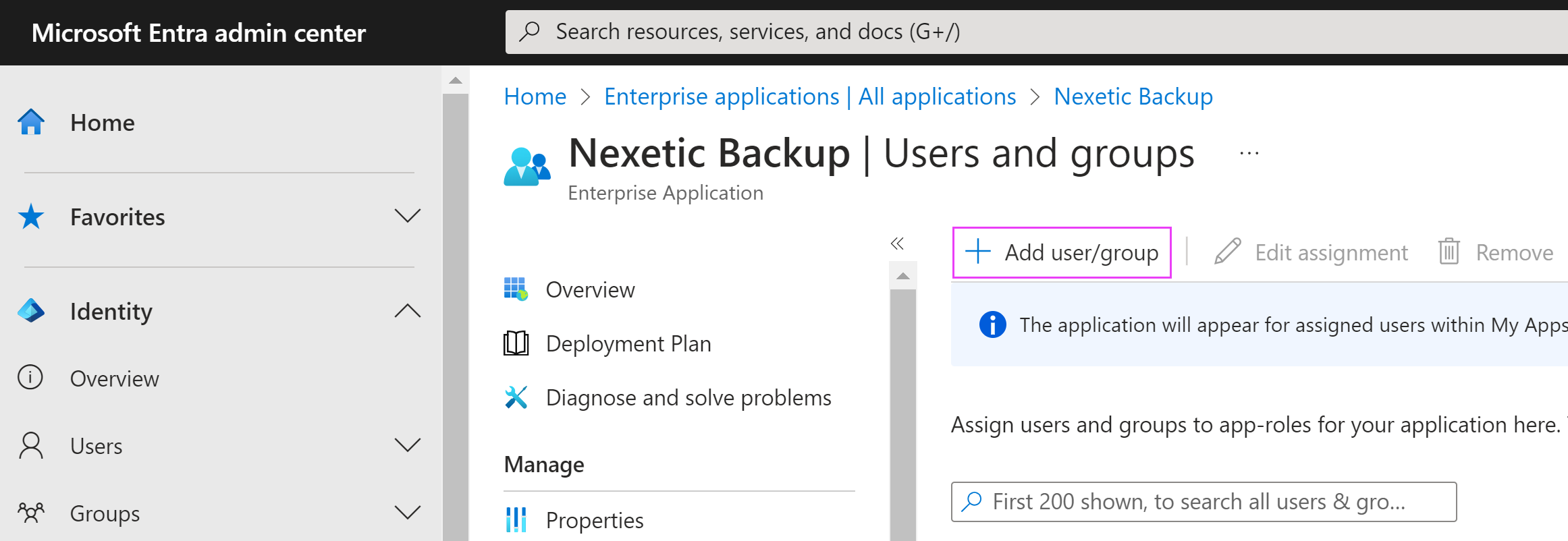
Task: Click the Favorites label in left navigation
Action: point(117,217)
